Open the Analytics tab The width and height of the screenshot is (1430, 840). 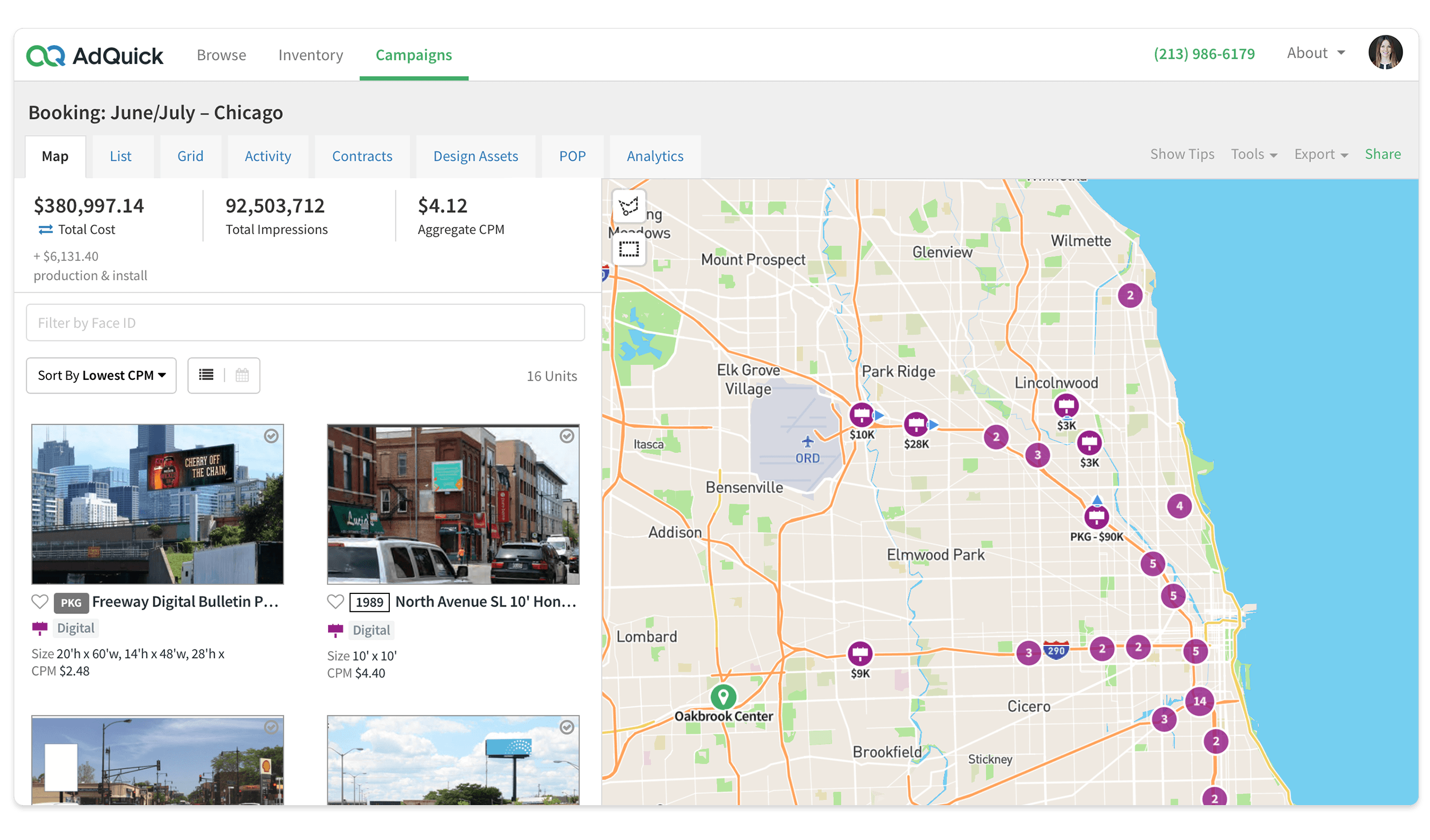click(655, 156)
